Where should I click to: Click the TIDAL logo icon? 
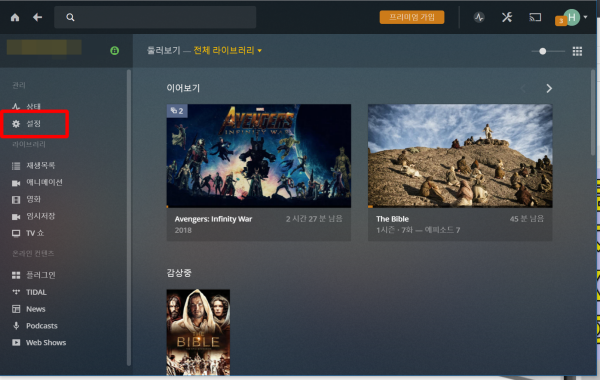(16, 292)
